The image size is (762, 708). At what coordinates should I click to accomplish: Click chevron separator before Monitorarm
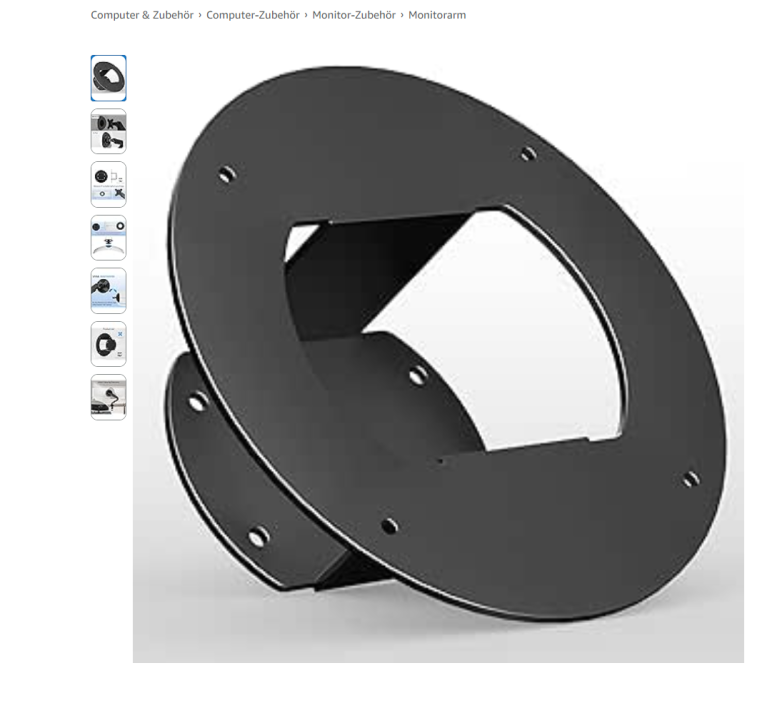click(x=402, y=15)
